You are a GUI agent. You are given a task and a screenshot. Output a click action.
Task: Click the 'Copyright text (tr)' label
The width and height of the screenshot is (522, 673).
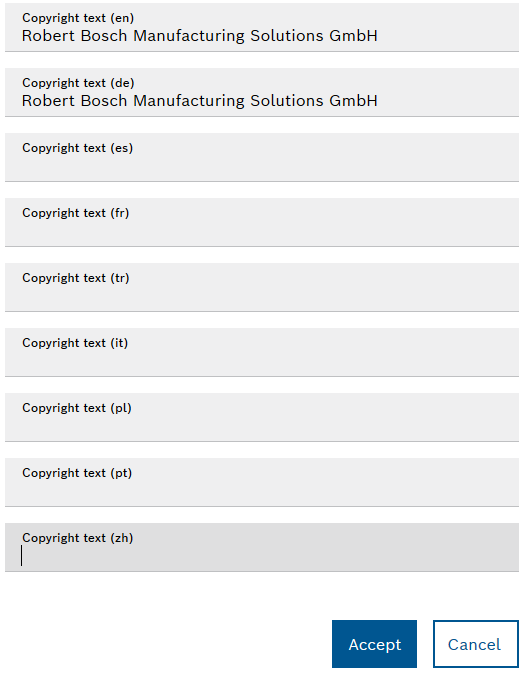point(76,278)
